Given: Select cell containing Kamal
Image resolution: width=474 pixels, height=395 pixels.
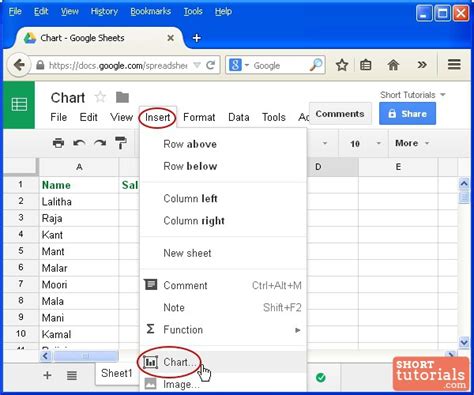Looking at the screenshot, I should 79,334.
